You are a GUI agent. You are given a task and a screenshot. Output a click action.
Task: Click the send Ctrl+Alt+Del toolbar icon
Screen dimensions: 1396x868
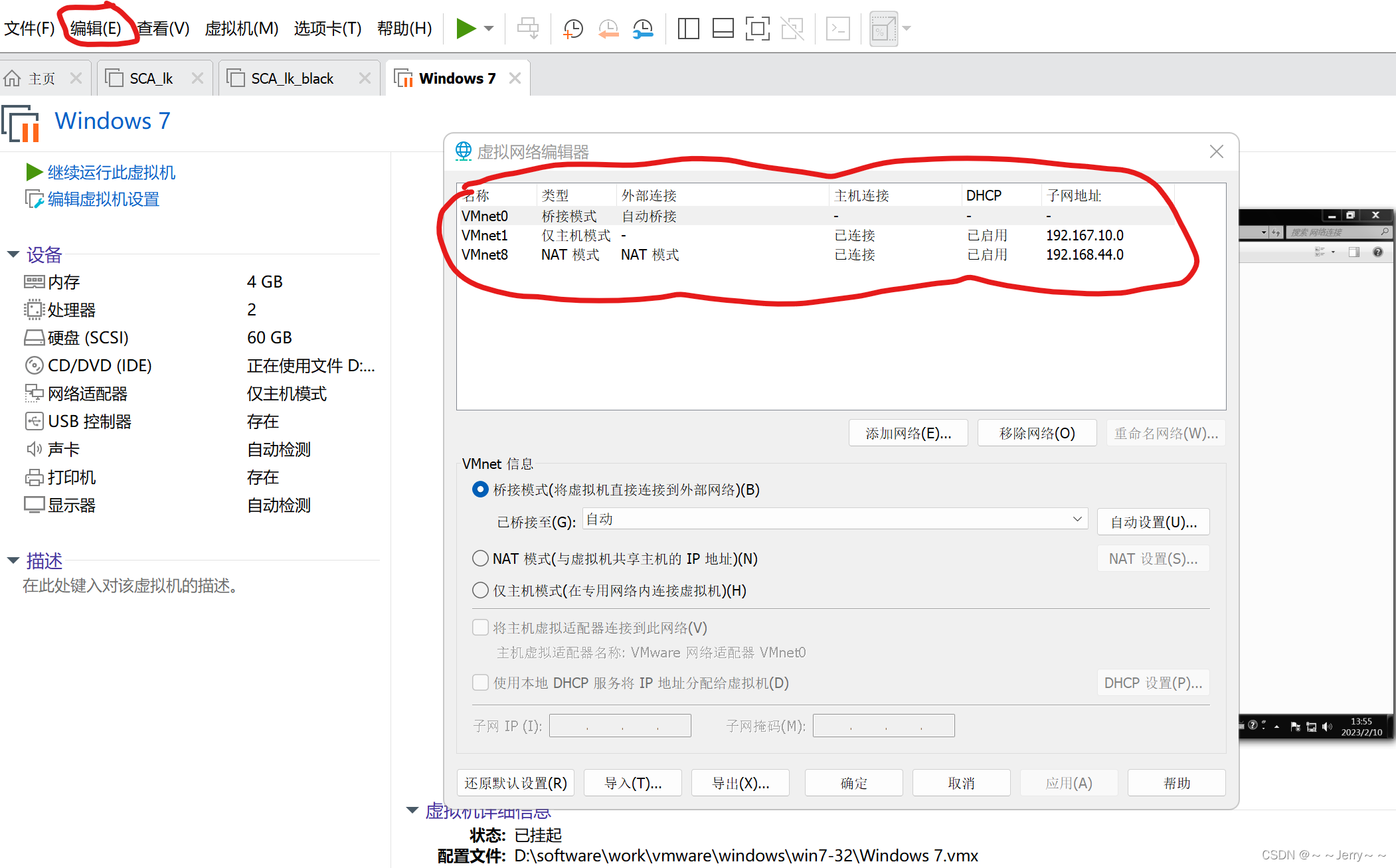[528, 29]
